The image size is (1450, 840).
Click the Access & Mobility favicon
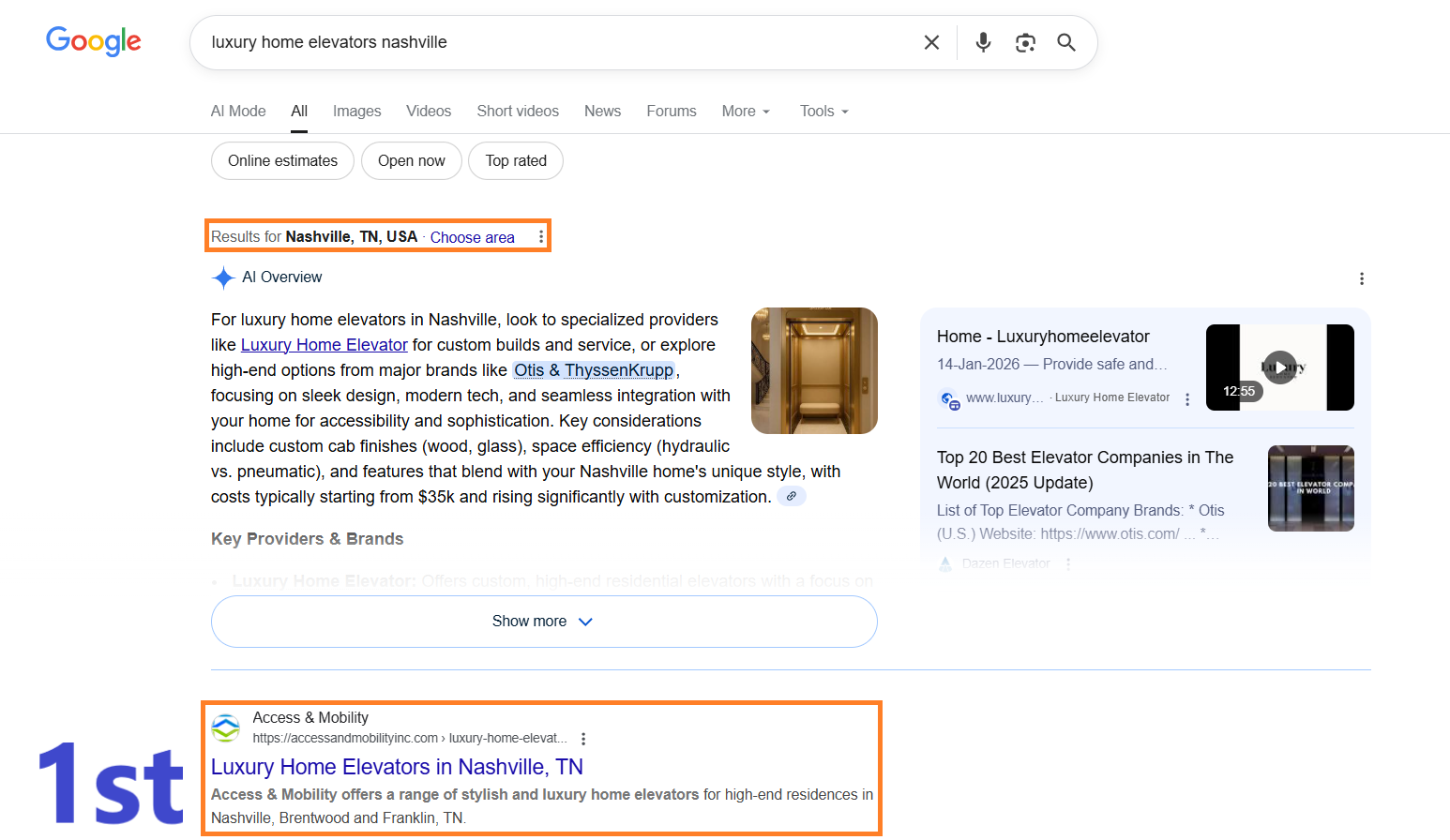225,727
